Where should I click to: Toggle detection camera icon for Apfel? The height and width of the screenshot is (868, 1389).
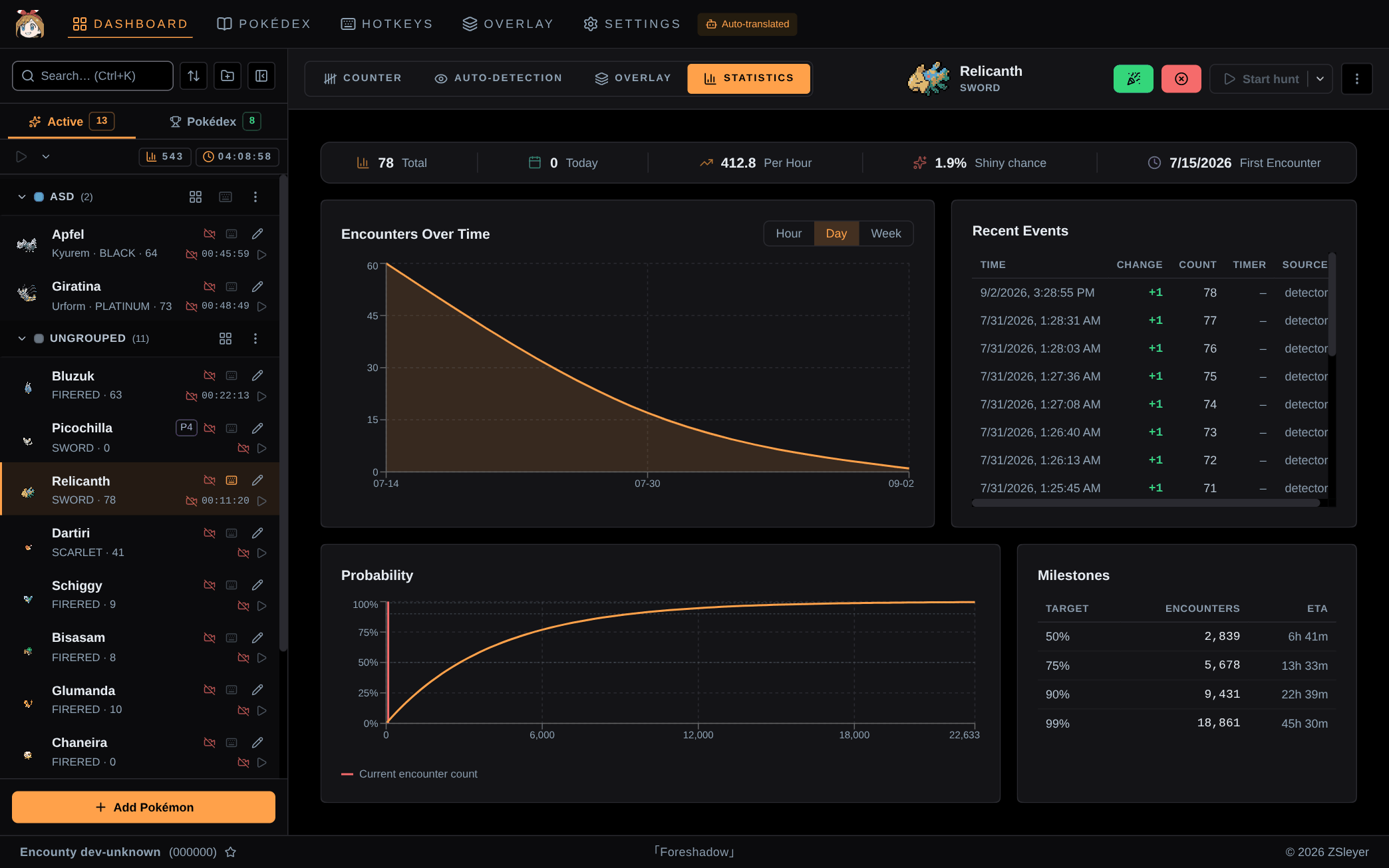210,234
